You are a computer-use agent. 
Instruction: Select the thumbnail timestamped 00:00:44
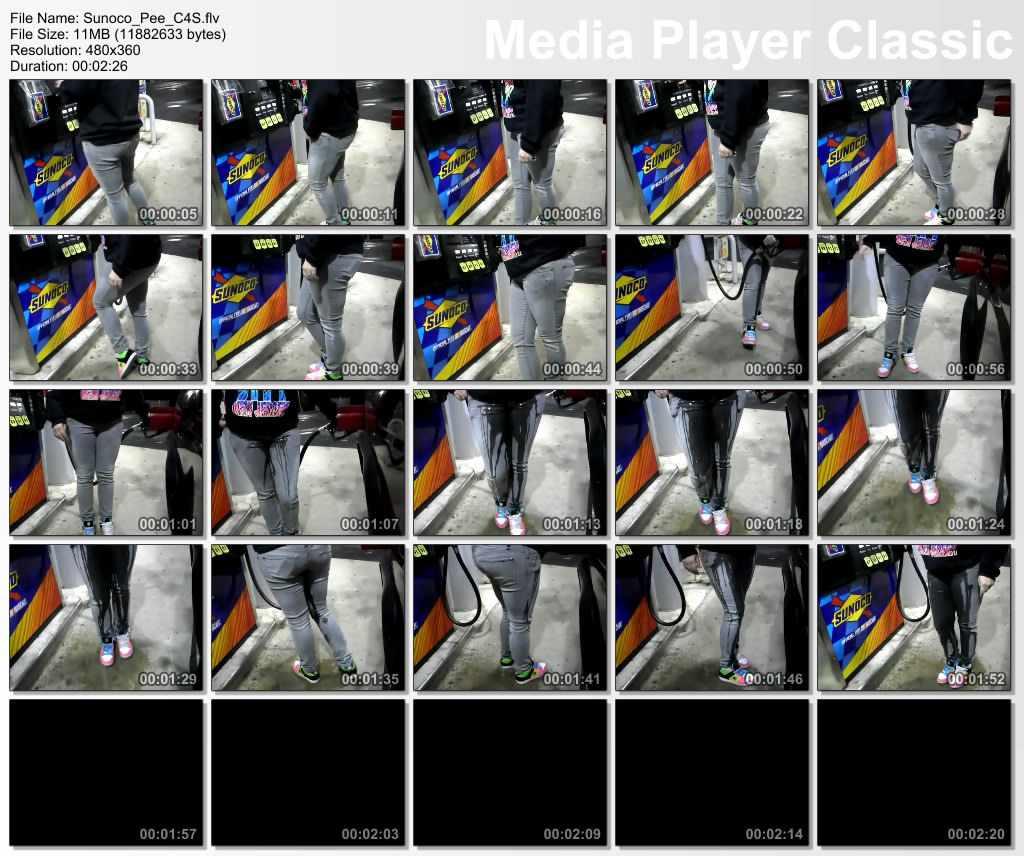tap(510, 307)
